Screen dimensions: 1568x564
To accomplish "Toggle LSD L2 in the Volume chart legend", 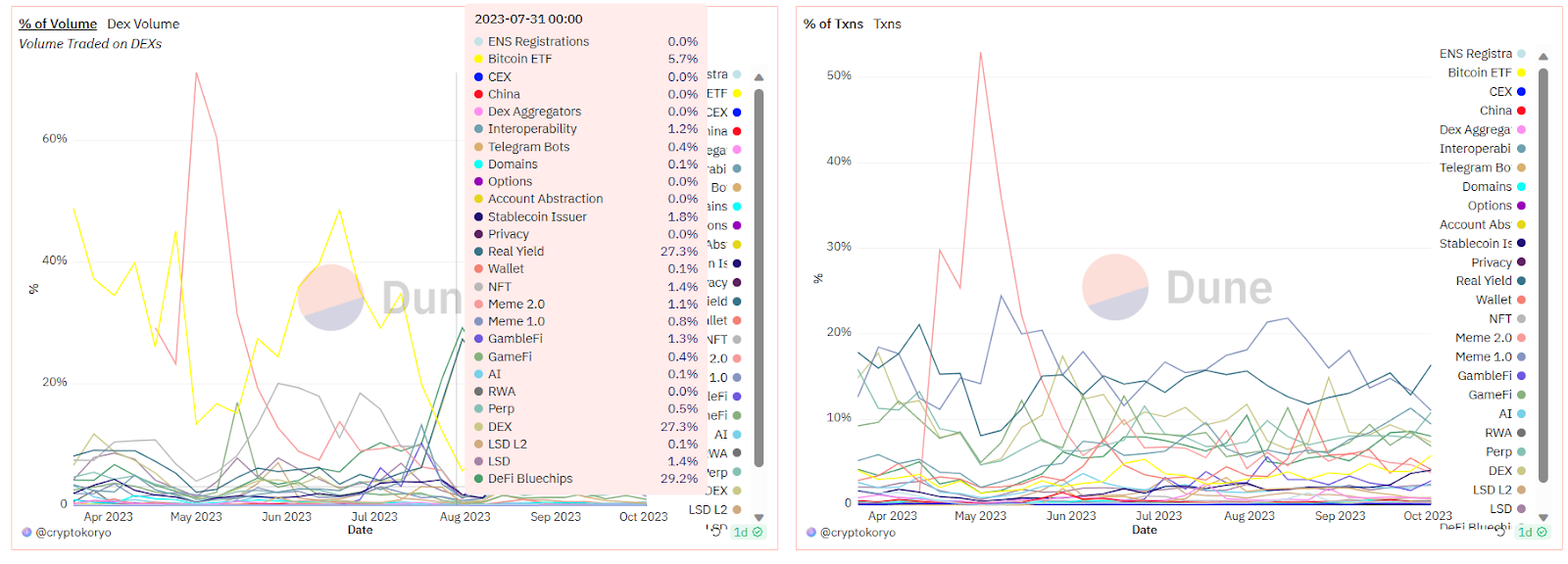I will click(714, 509).
